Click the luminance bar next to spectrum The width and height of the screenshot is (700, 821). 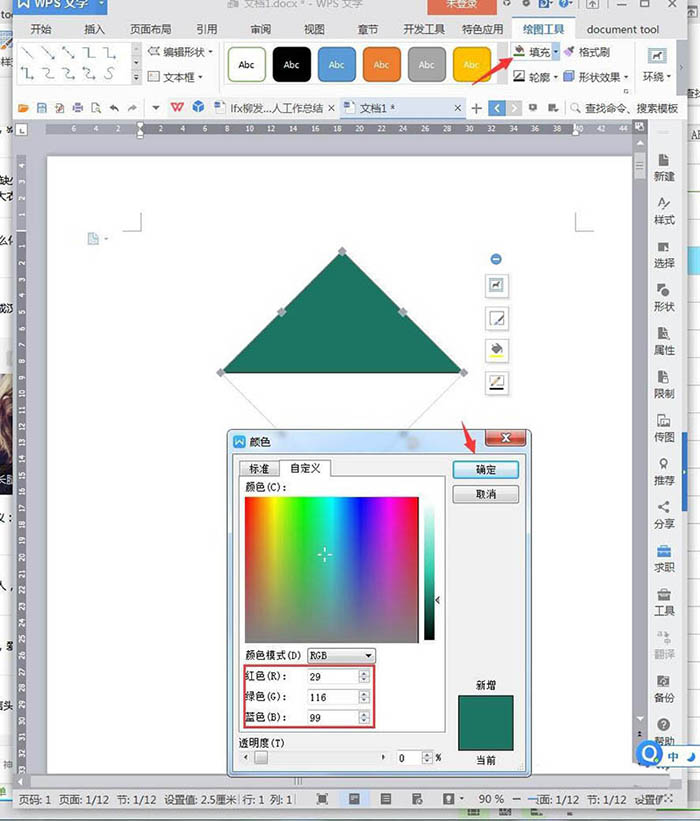tap(429, 571)
